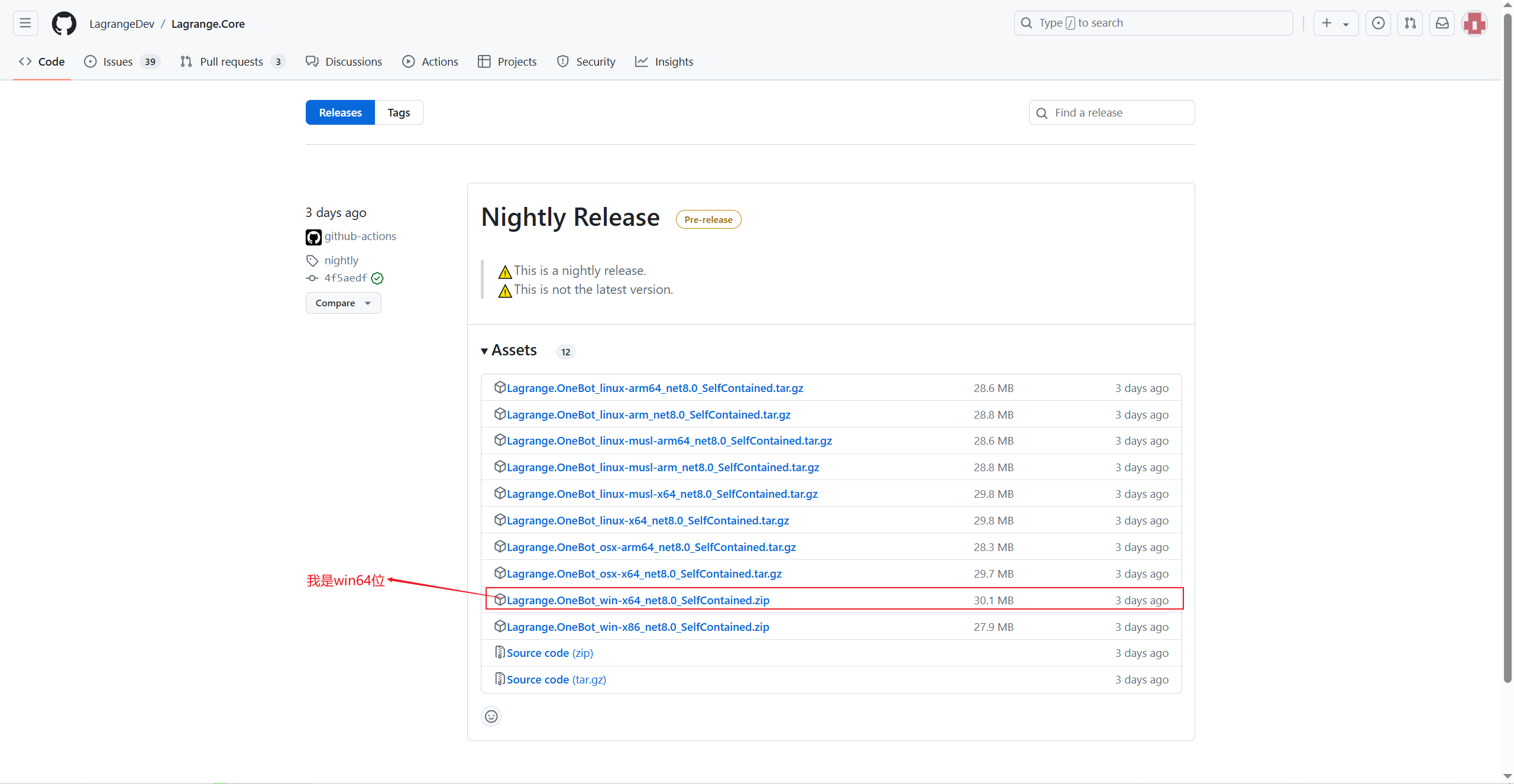Open the pull requests header icon
Viewport: 1514px width, 784px height.
coord(1410,23)
